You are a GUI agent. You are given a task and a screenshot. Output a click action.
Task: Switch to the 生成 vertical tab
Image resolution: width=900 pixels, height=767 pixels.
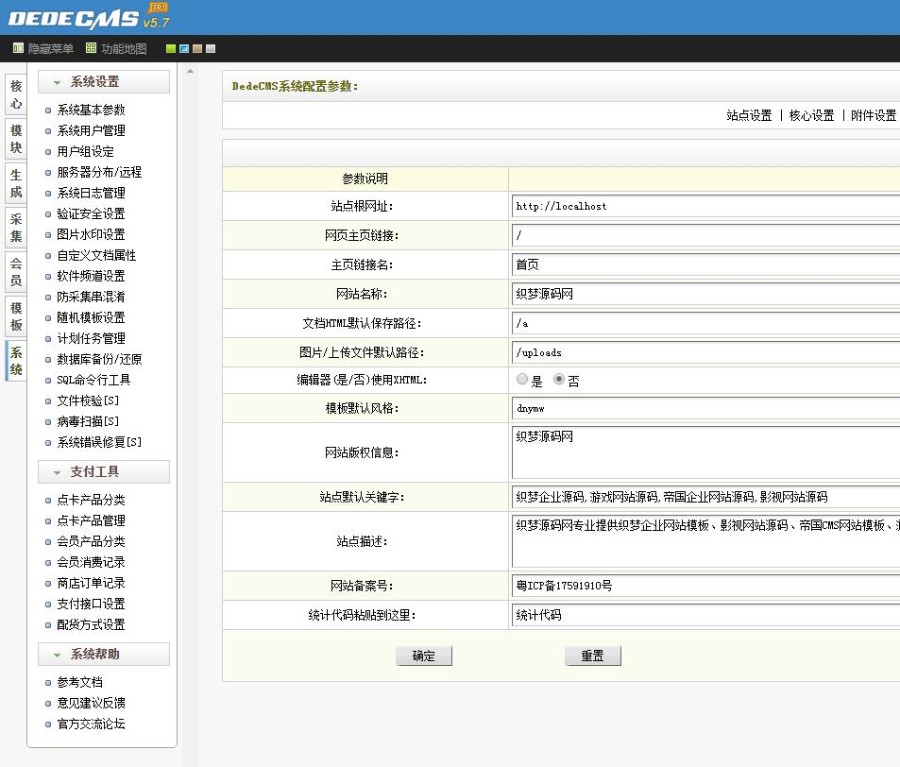coord(16,183)
